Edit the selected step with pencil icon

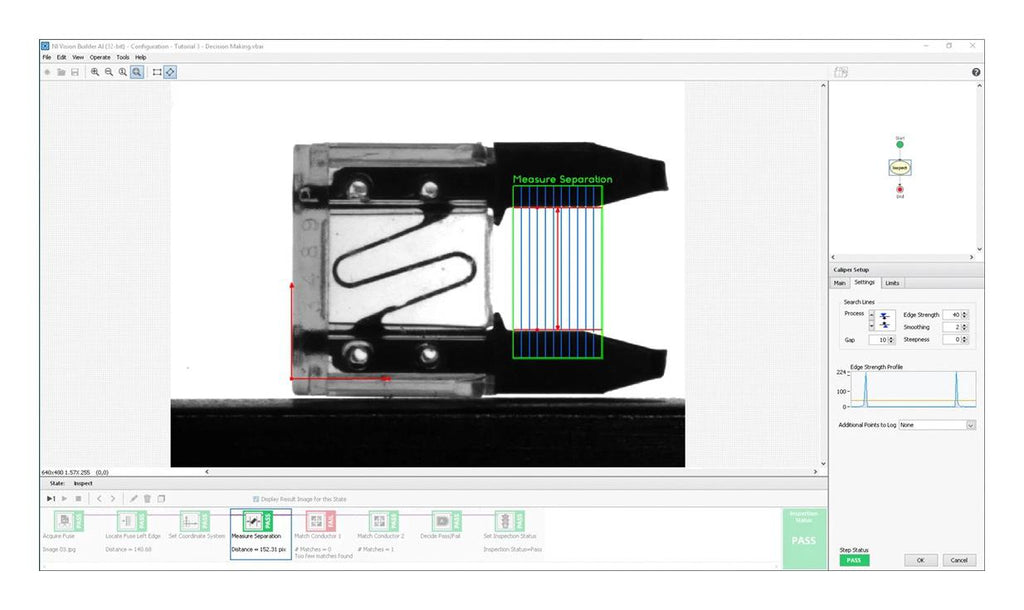[x=133, y=499]
